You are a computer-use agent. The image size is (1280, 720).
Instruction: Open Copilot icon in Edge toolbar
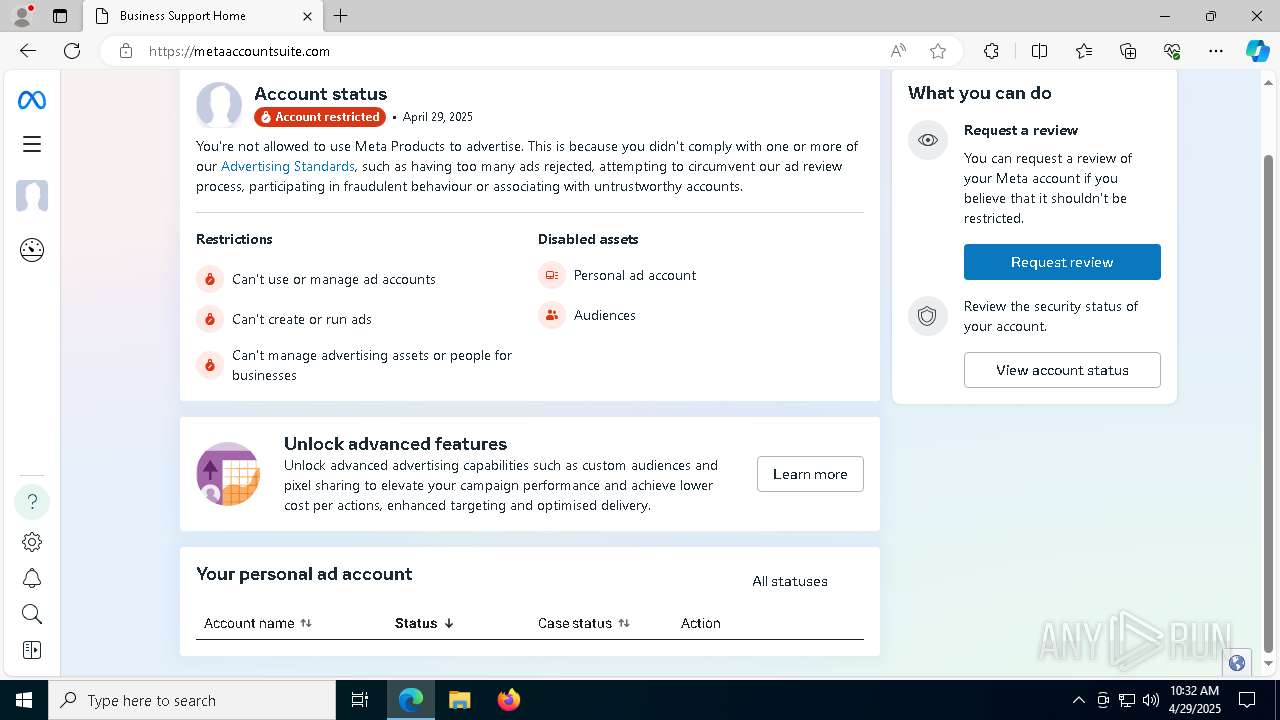click(1257, 51)
